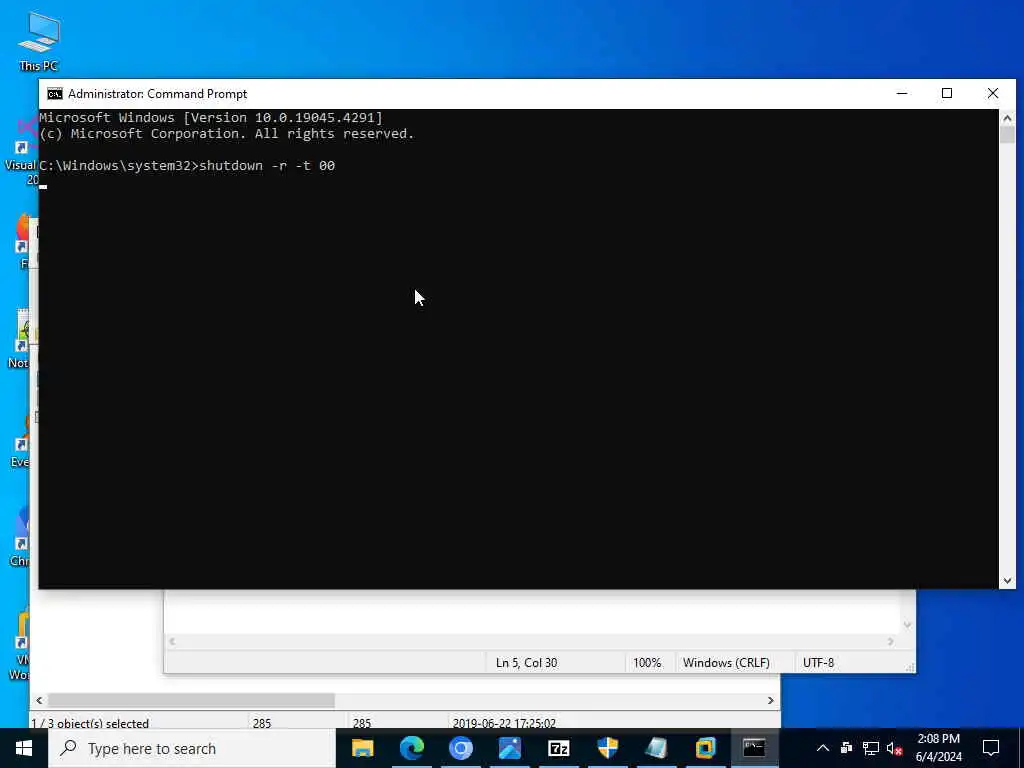The width and height of the screenshot is (1024, 768).
Task: Click the Ln 5, Col 30 status in Notepad
Action: coord(526,662)
